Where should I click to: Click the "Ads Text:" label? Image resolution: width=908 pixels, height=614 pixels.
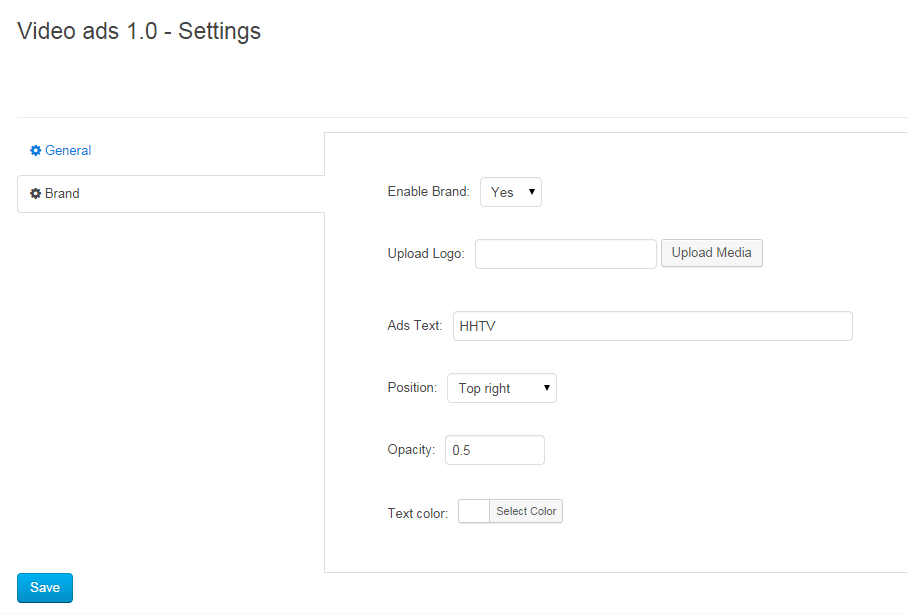(x=414, y=326)
